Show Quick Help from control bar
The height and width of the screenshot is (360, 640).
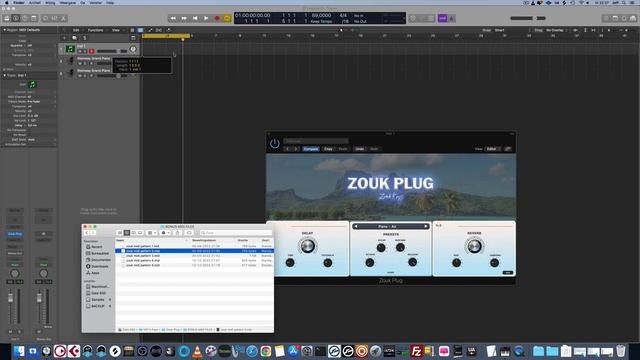tap(24, 18)
